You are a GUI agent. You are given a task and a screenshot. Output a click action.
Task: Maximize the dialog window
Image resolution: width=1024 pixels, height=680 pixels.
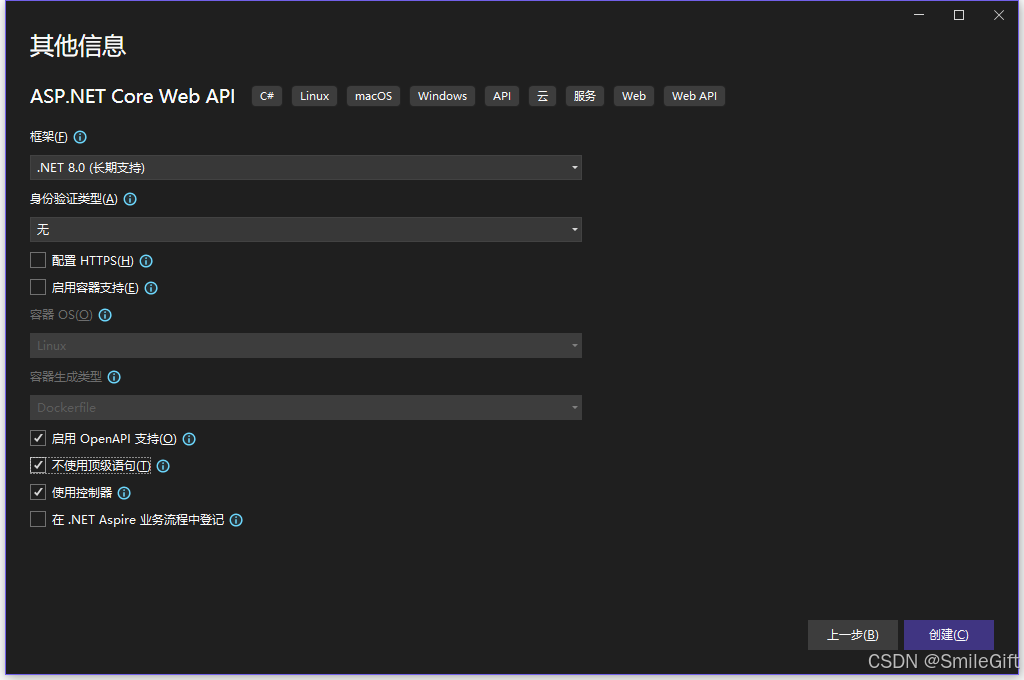tap(959, 15)
